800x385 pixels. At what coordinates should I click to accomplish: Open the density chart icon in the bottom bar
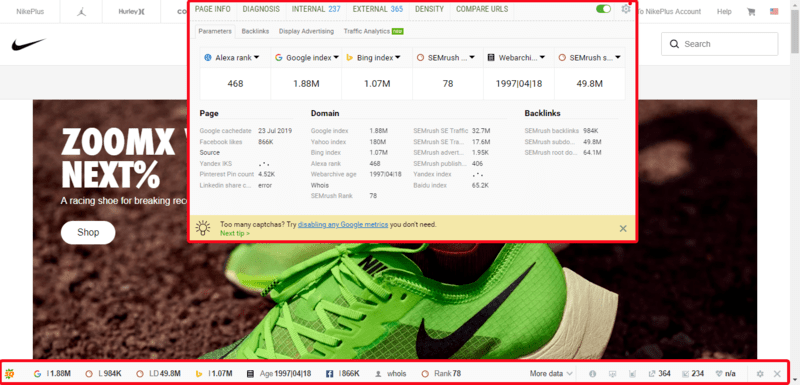(632, 374)
